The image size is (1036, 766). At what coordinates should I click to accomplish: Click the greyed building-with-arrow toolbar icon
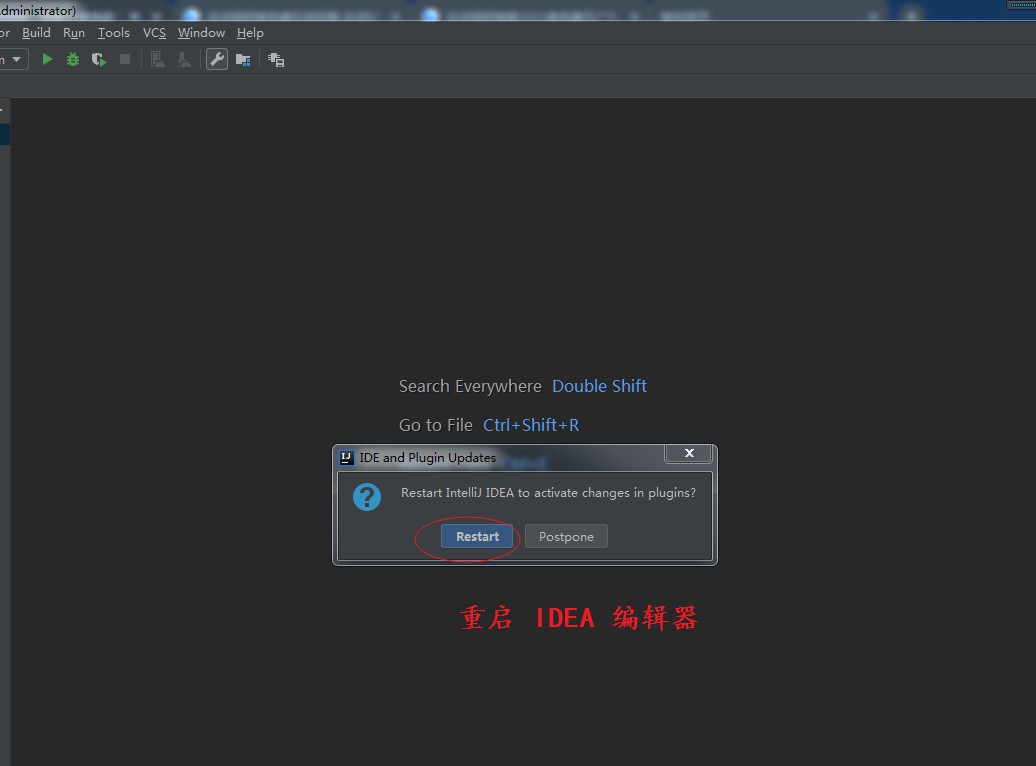pyautogui.click(x=157, y=59)
